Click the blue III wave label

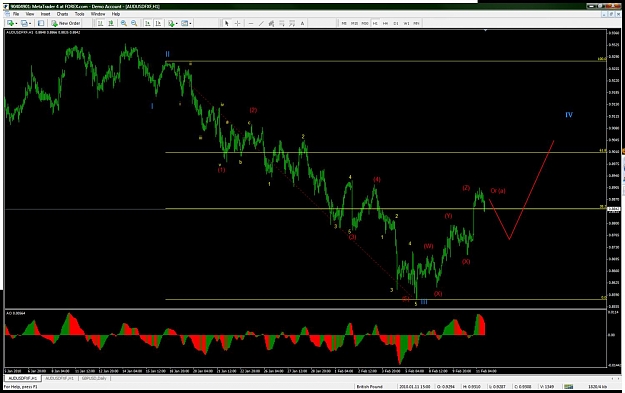coord(424,302)
